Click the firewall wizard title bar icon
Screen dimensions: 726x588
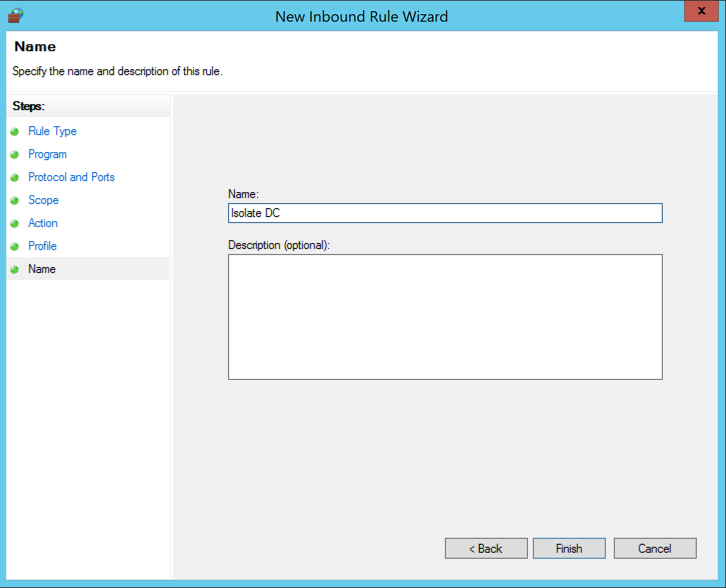pyautogui.click(x=15, y=15)
